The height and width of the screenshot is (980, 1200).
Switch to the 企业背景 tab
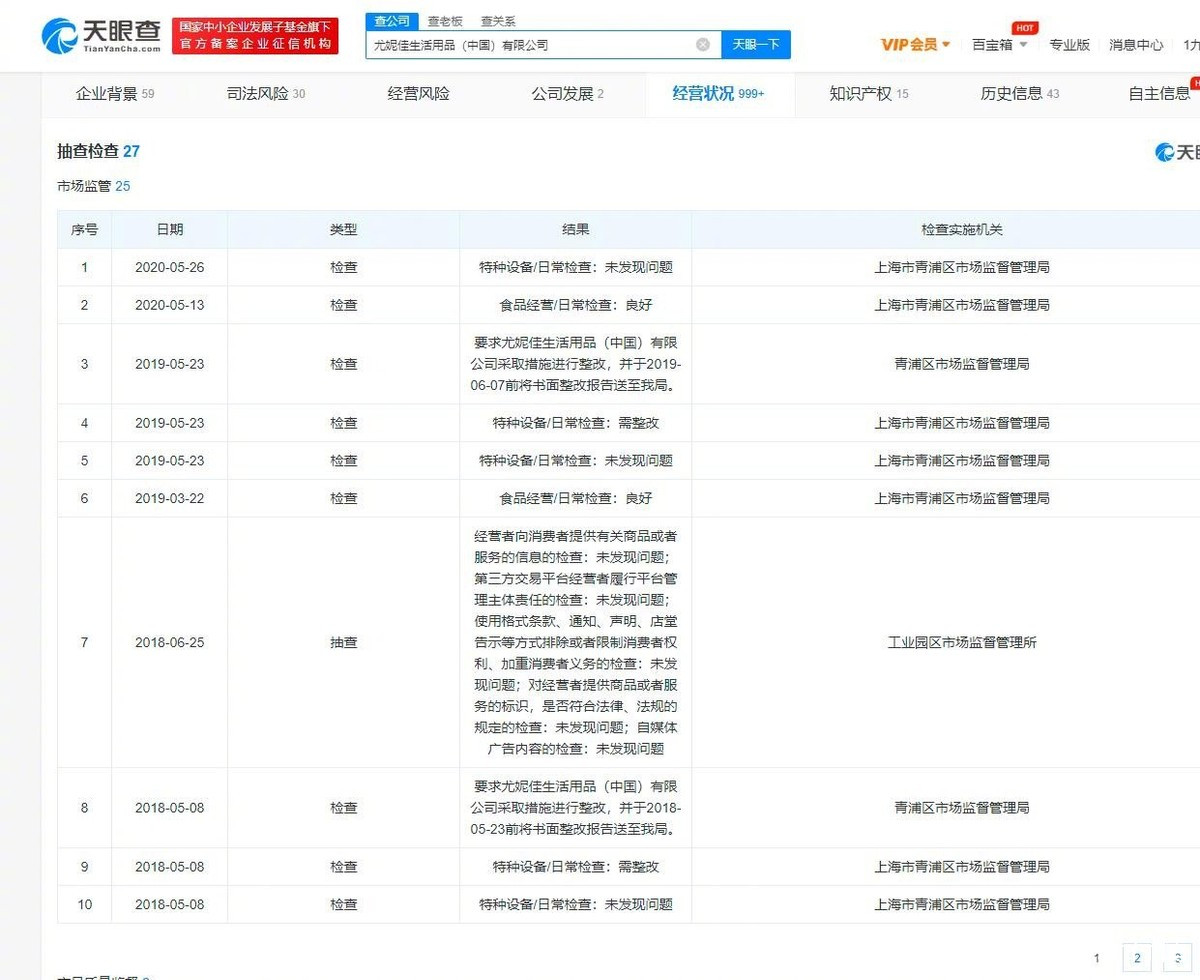coord(115,94)
